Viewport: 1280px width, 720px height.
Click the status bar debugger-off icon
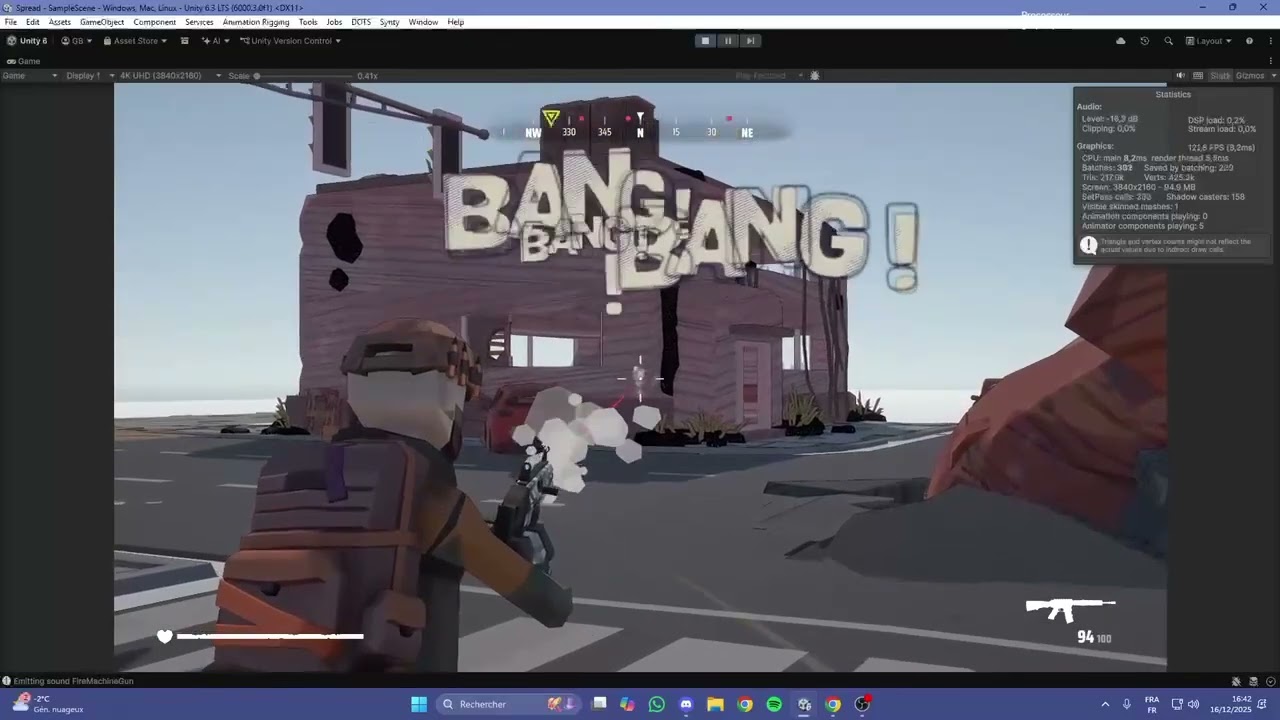click(1236, 681)
